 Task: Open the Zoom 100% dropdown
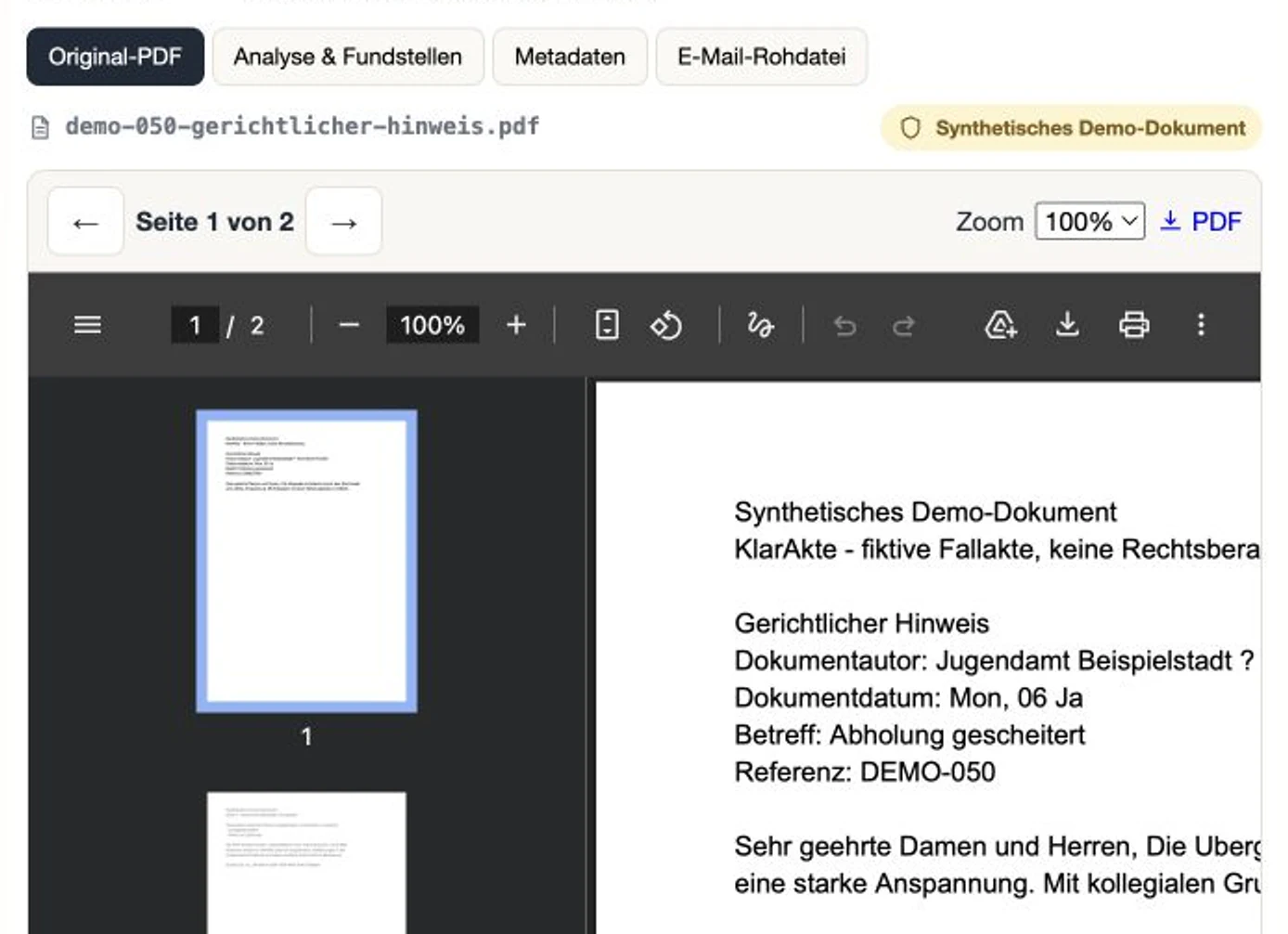pyautogui.click(x=1089, y=222)
